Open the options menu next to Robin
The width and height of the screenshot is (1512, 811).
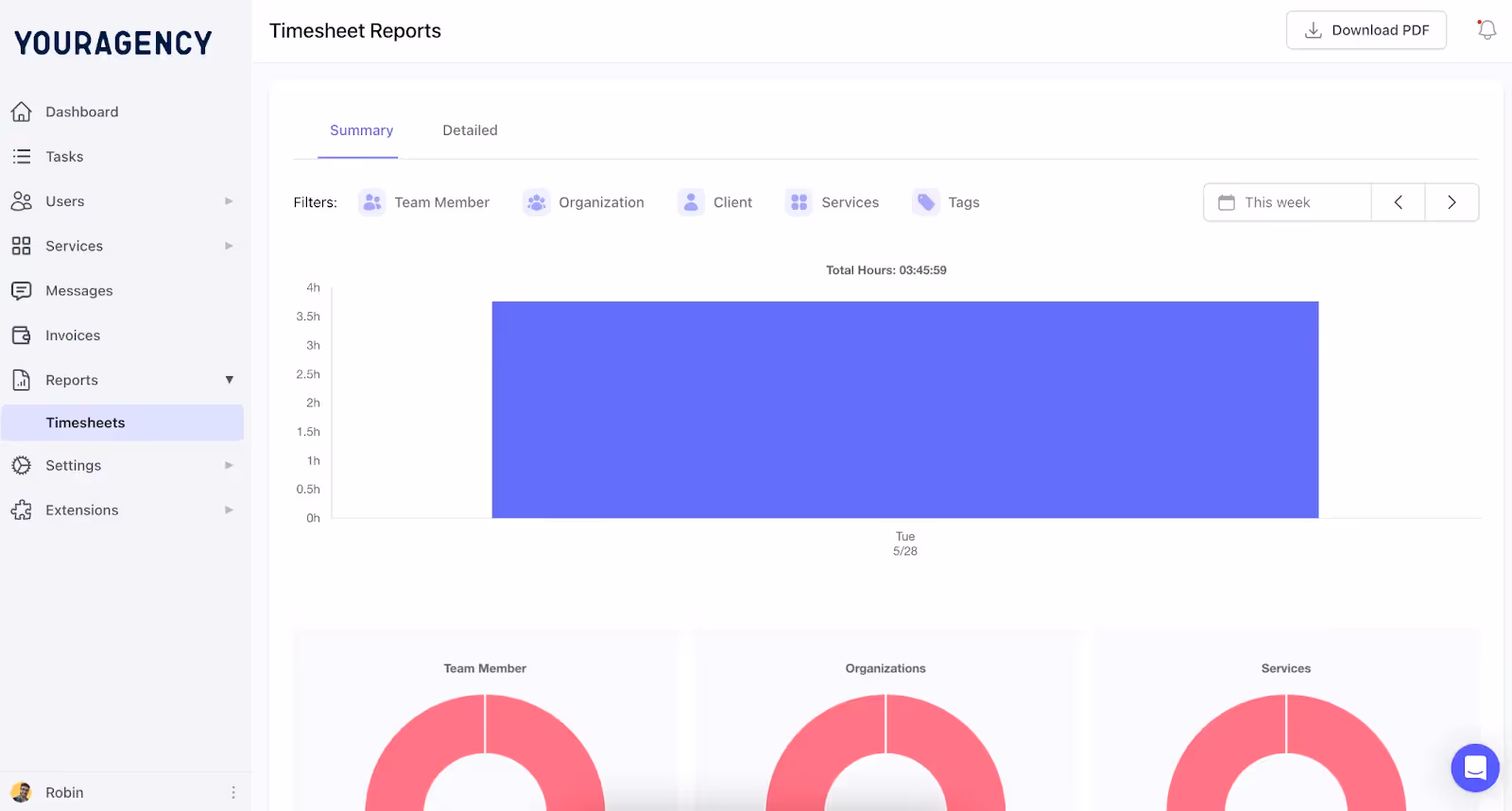233,792
